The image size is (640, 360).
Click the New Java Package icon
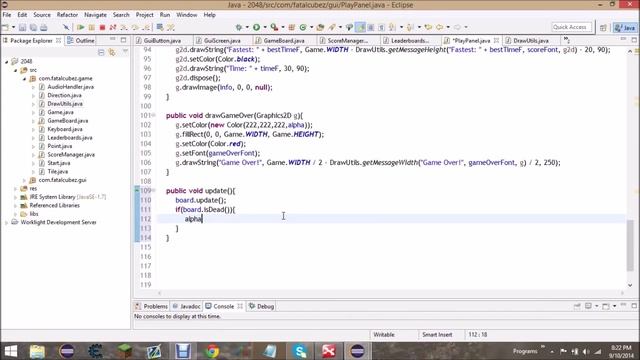291,27
